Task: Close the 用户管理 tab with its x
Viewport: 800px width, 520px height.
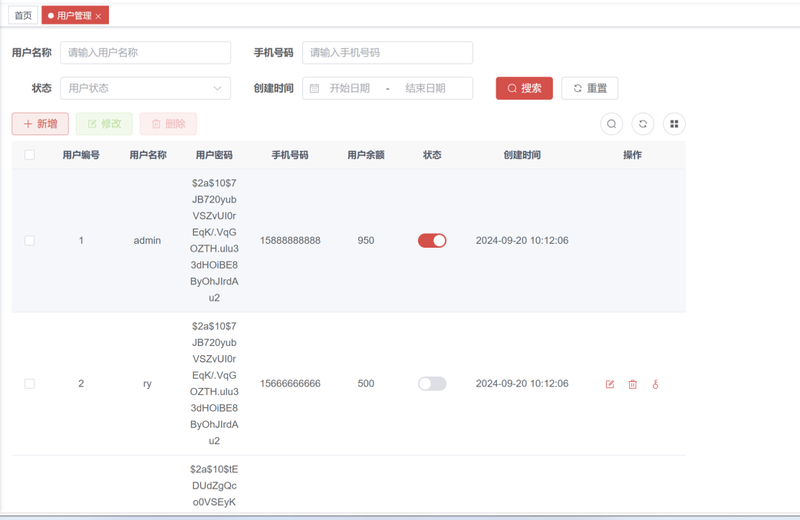Action: [99, 16]
